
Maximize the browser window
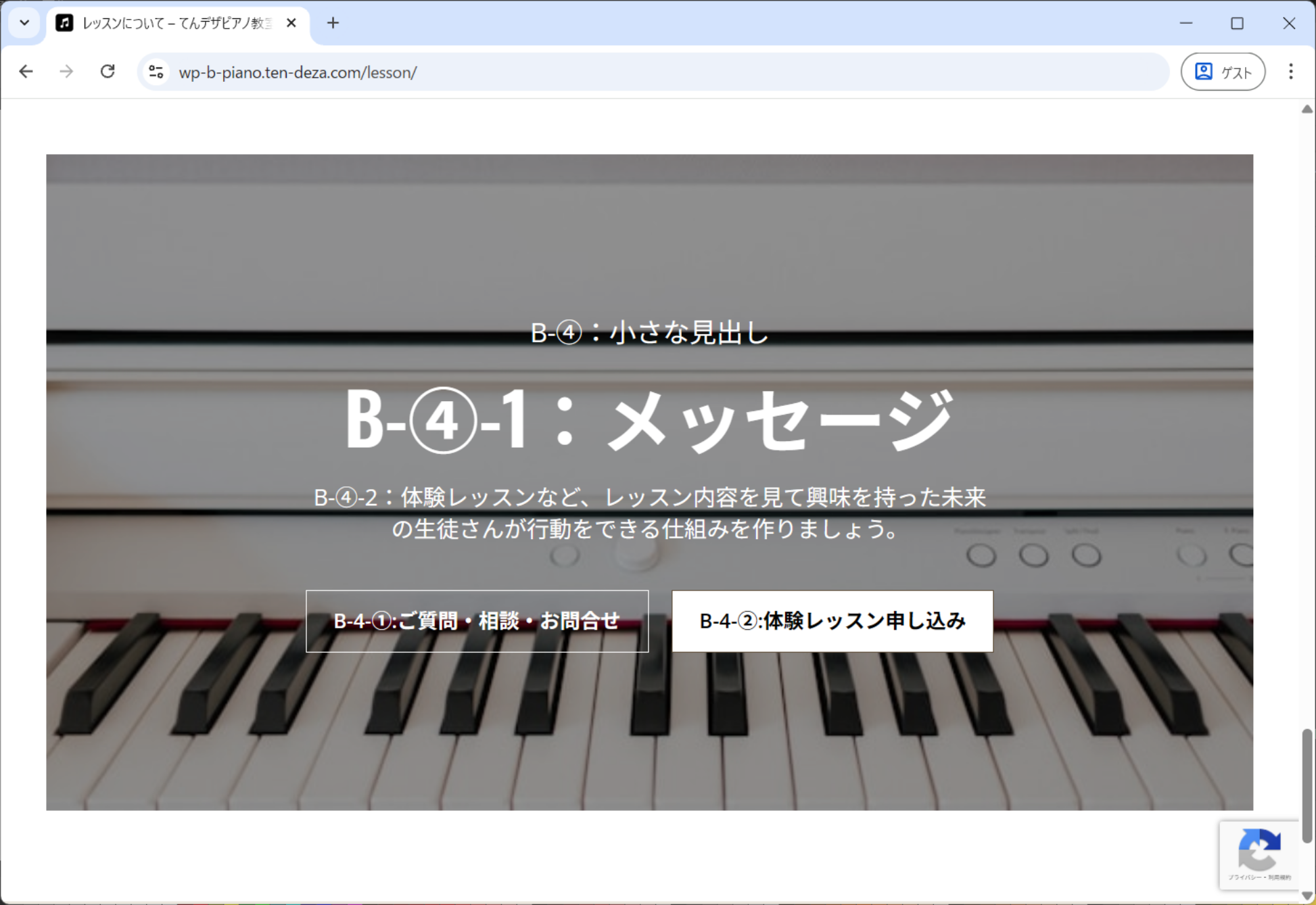(1237, 23)
